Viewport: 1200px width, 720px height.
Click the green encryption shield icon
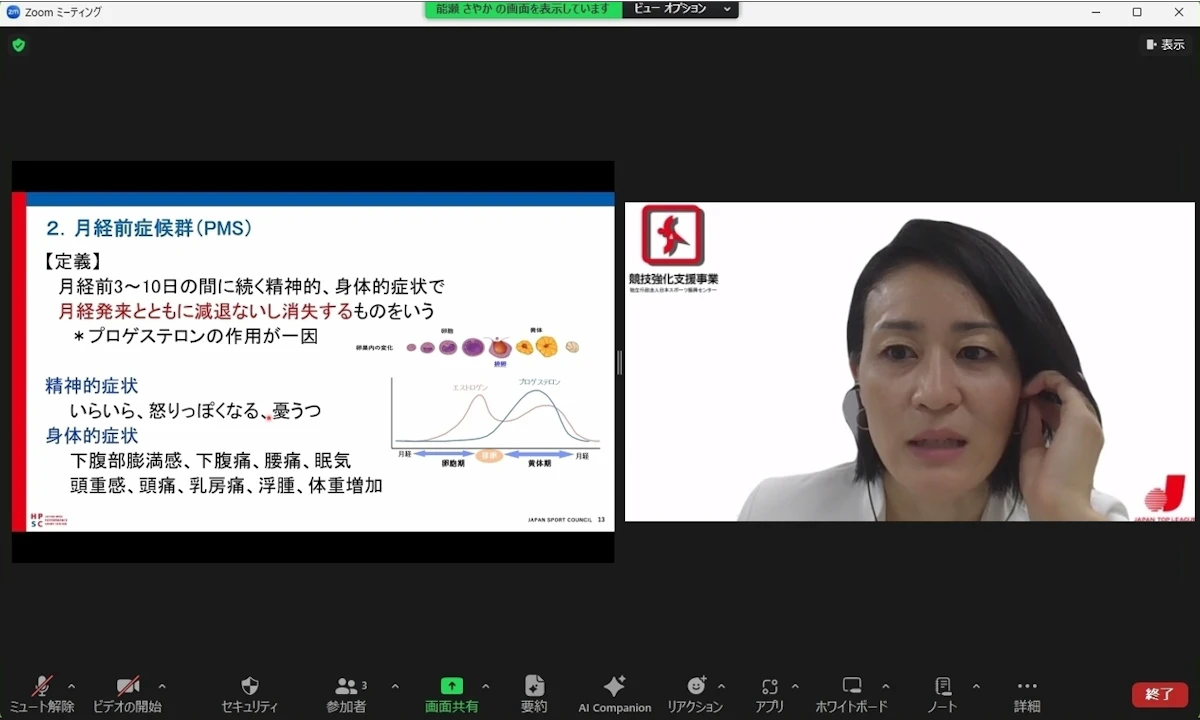pyautogui.click(x=18, y=45)
